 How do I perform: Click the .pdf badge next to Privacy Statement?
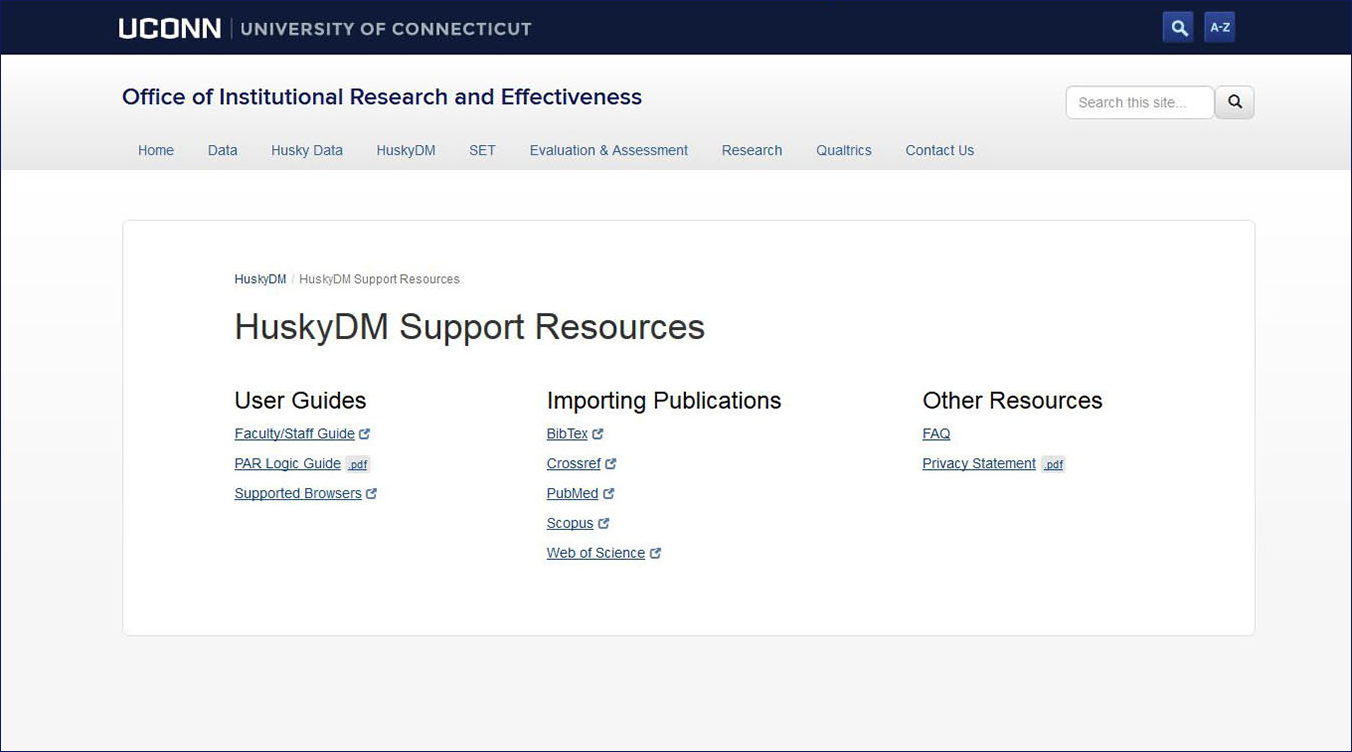click(x=1053, y=464)
